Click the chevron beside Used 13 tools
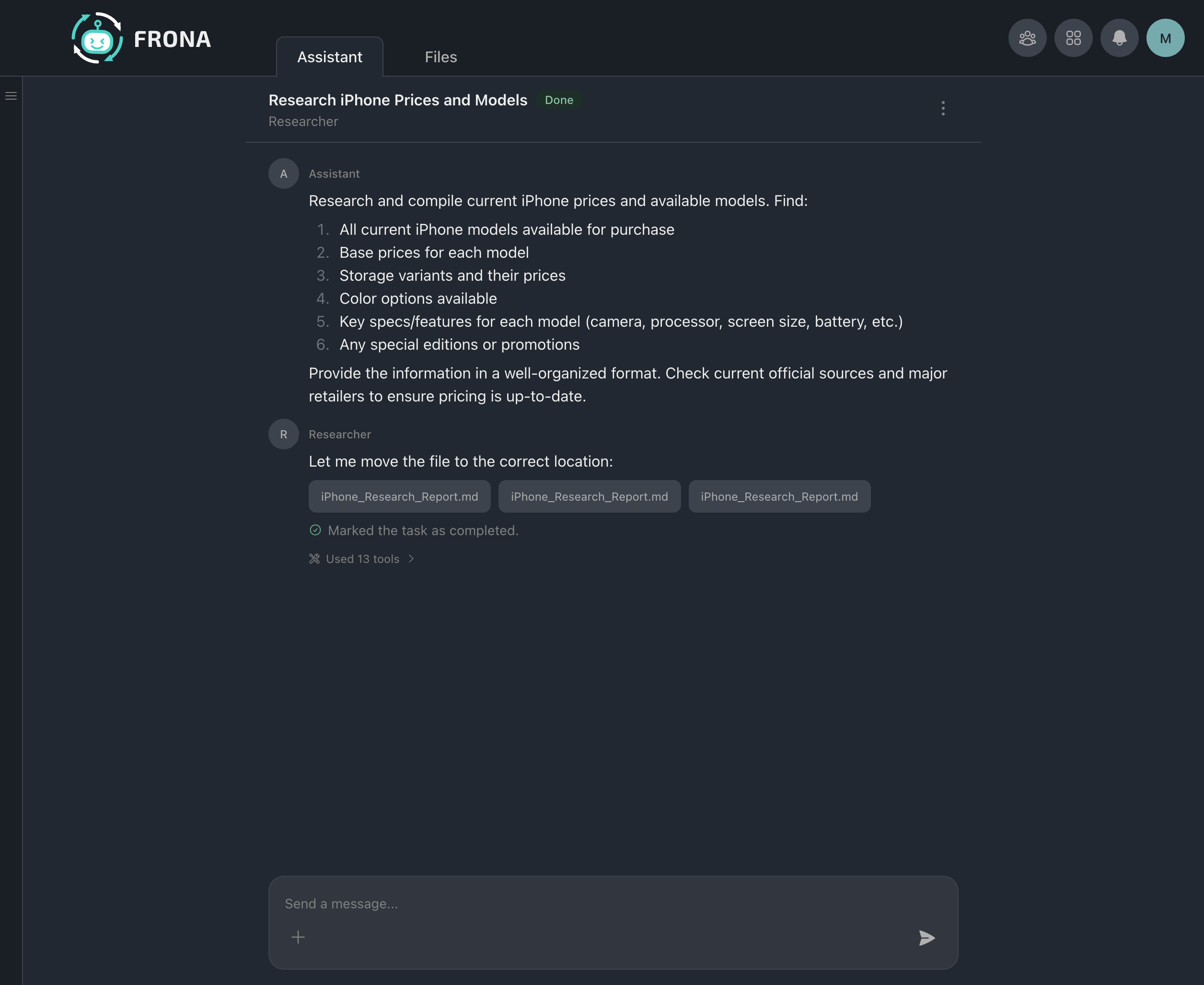This screenshot has height=985, width=1204. pos(411,559)
